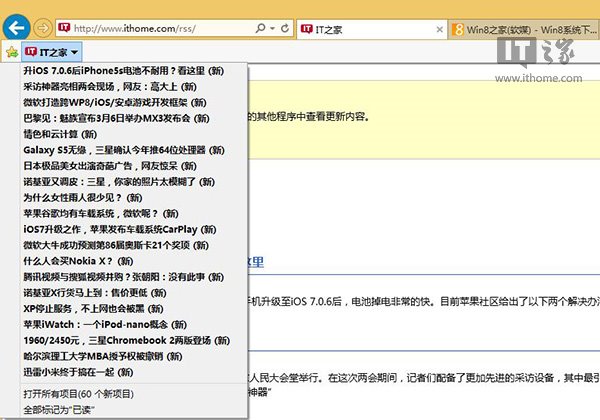This screenshot has height=420, width=600.
Task: Choose 打开所有项目(60 个新项目)
Action: (134, 394)
